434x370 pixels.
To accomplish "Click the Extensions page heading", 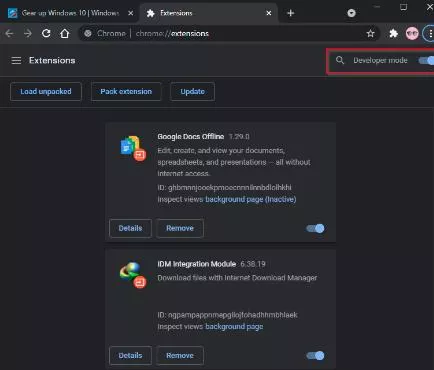I will (x=52, y=60).
